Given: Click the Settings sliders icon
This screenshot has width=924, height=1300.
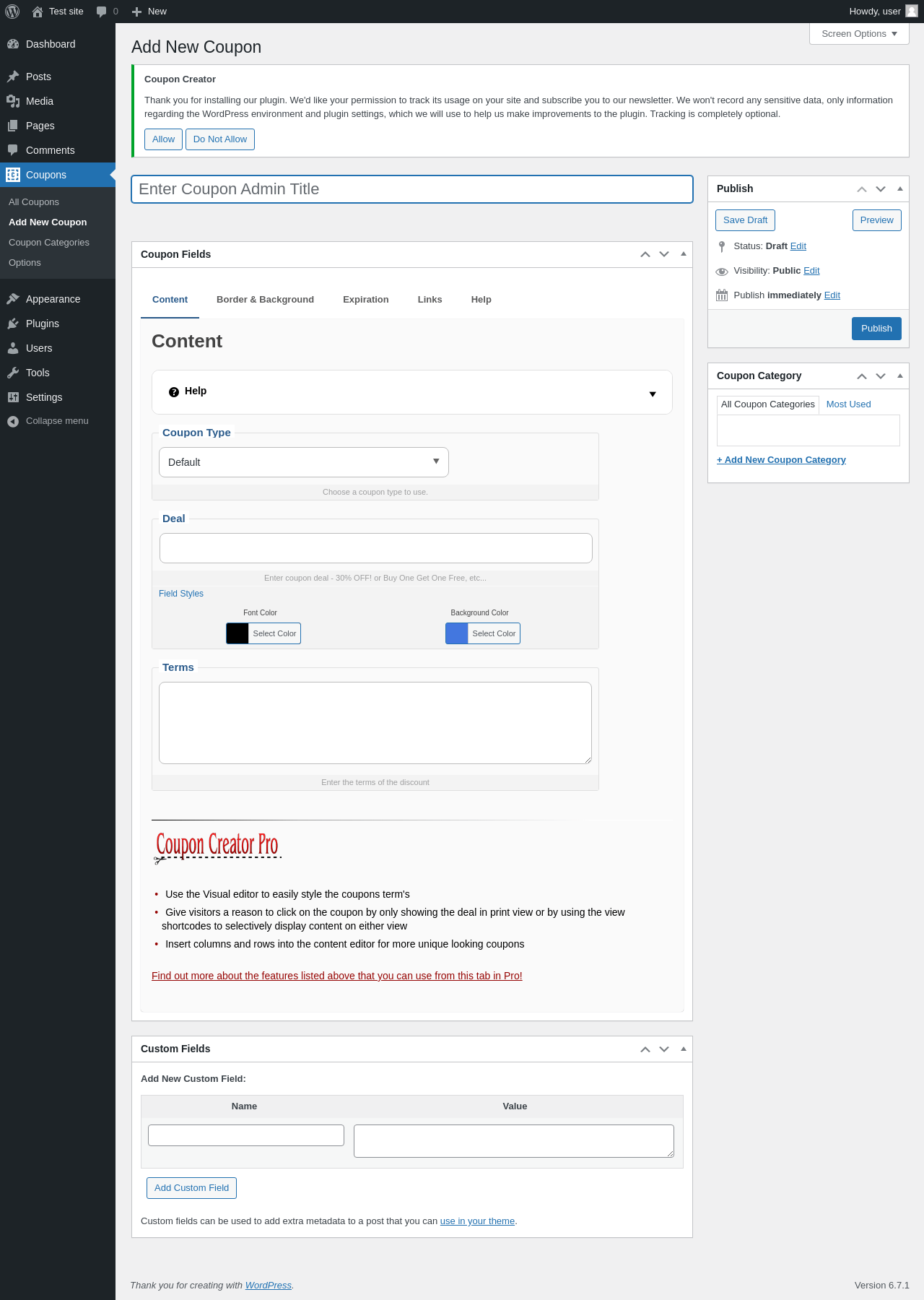Looking at the screenshot, I should click(13, 397).
